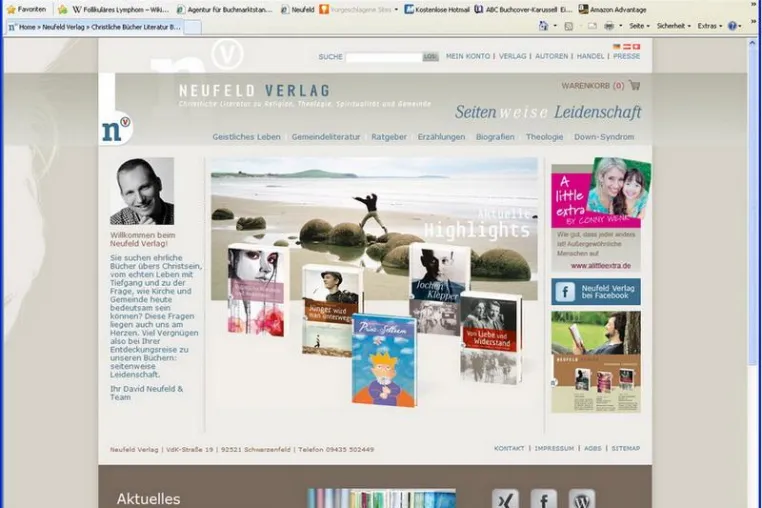Open Geistliches Leben category
This screenshot has height=508, width=762.
[246, 137]
